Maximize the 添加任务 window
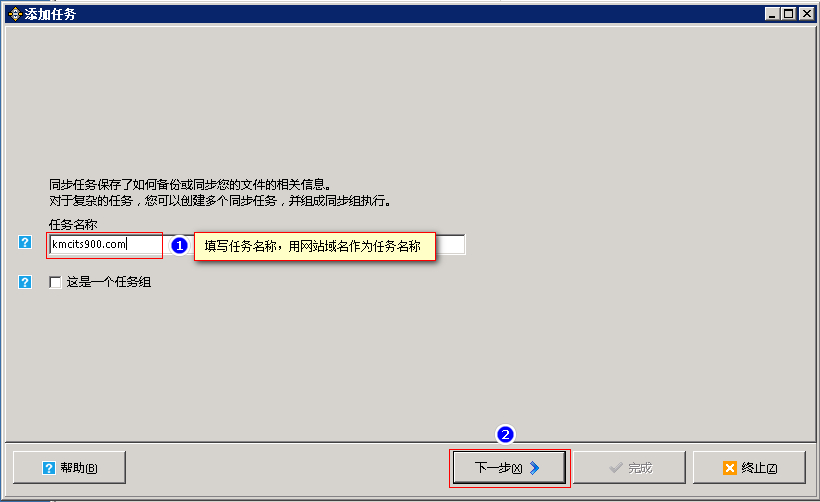Screen dimensions: 820x502 (789, 14)
